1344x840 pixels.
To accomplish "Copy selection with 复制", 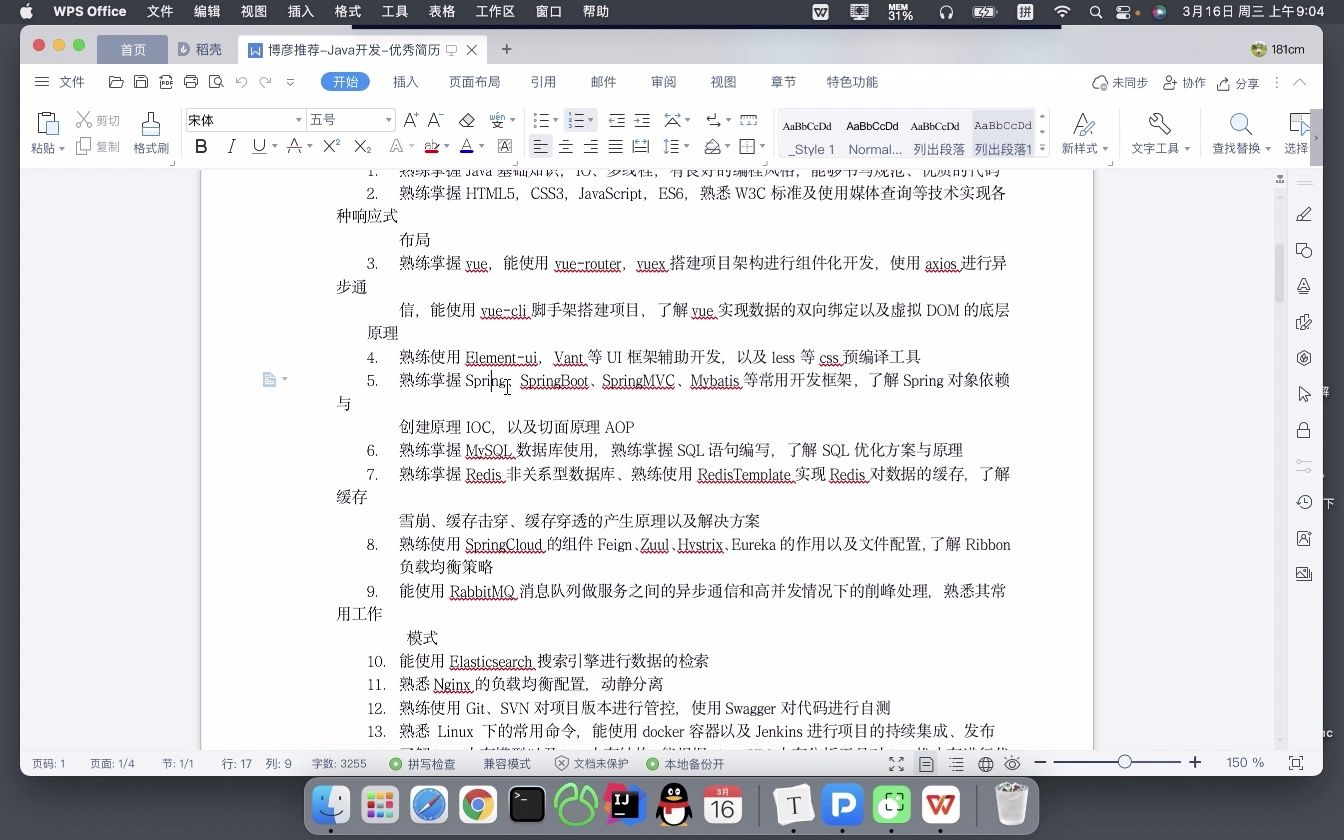I will pos(98,147).
